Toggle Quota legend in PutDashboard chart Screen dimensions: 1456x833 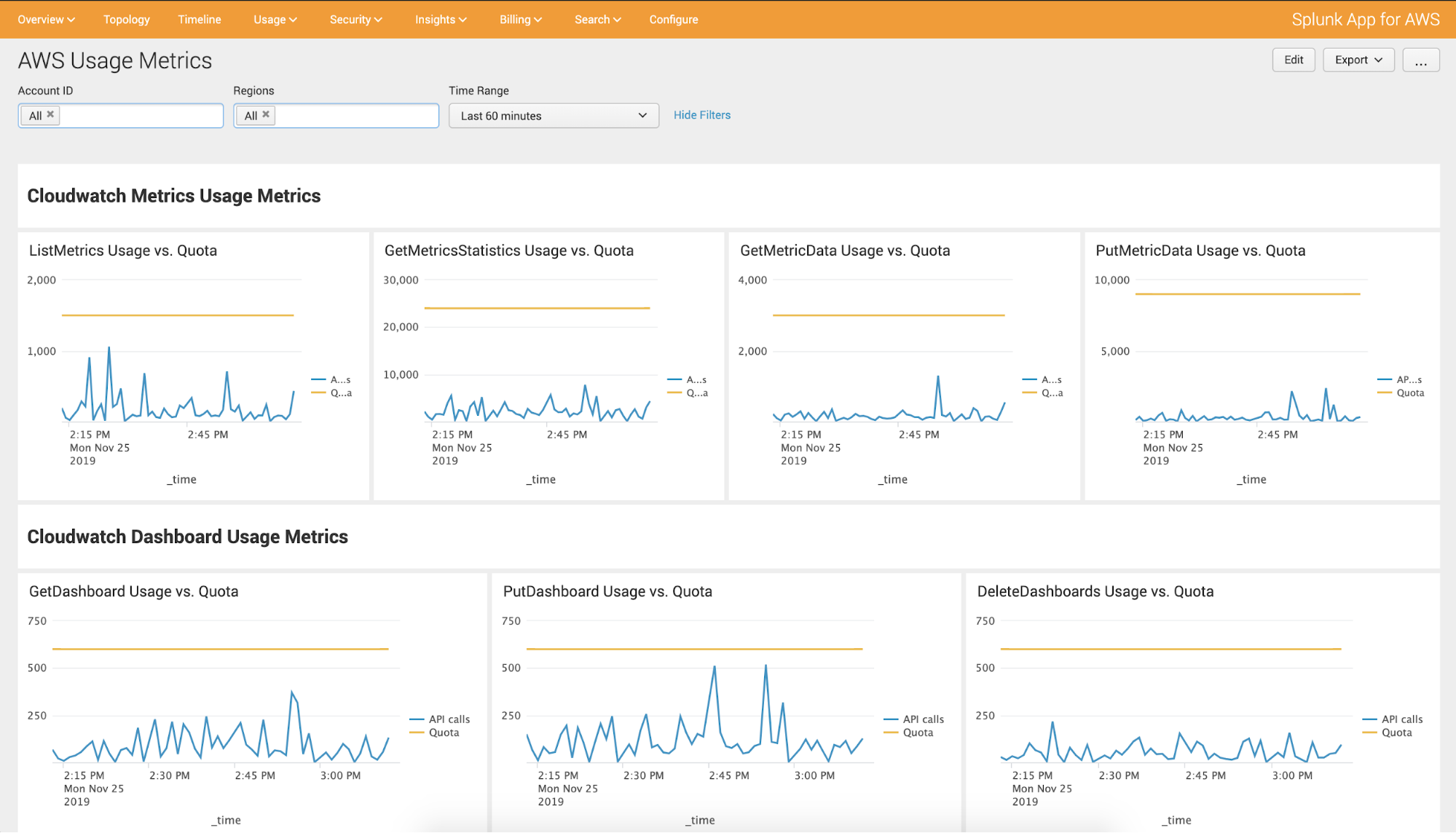click(917, 733)
